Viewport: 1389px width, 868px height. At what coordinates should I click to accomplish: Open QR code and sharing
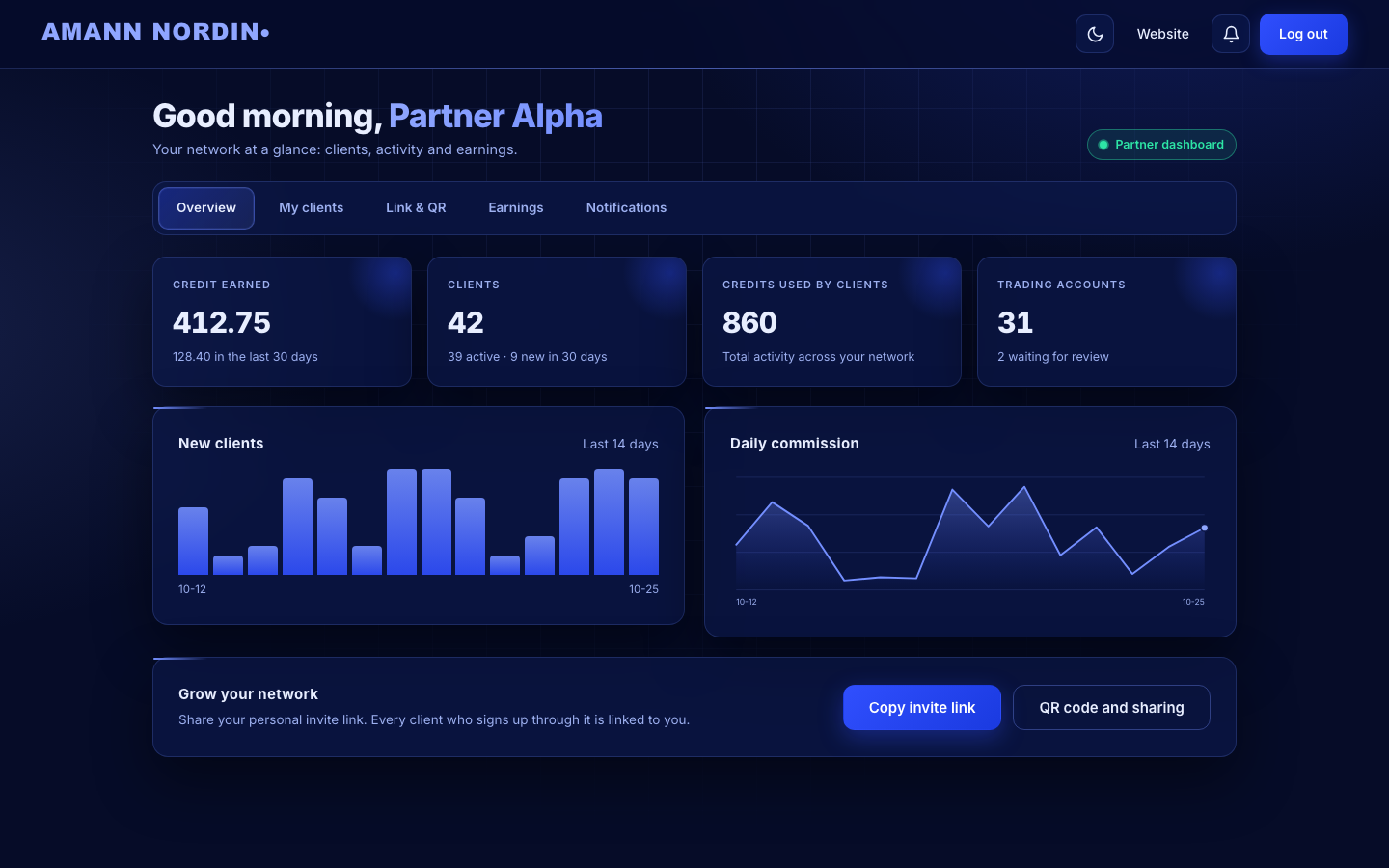pyautogui.click(x=1111, y=708)
